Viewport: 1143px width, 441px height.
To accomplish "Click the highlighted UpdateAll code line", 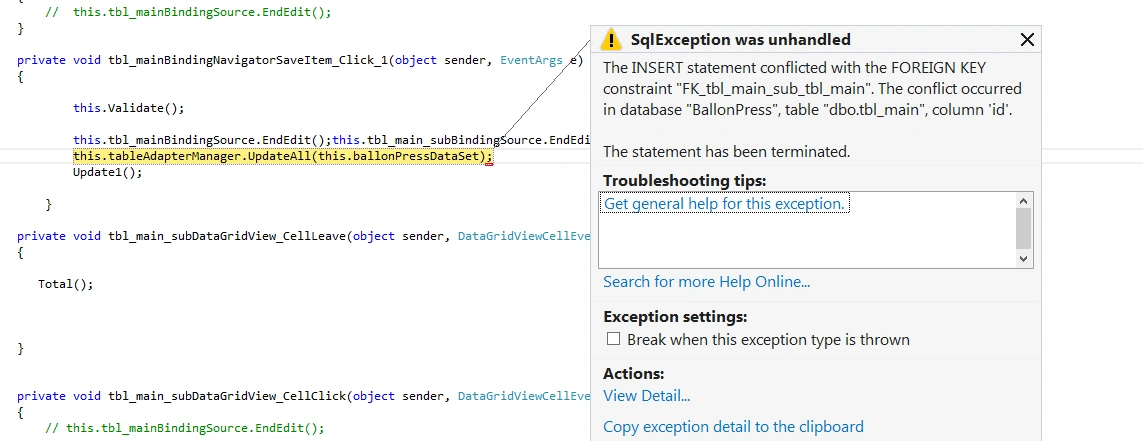I will 283,156.
